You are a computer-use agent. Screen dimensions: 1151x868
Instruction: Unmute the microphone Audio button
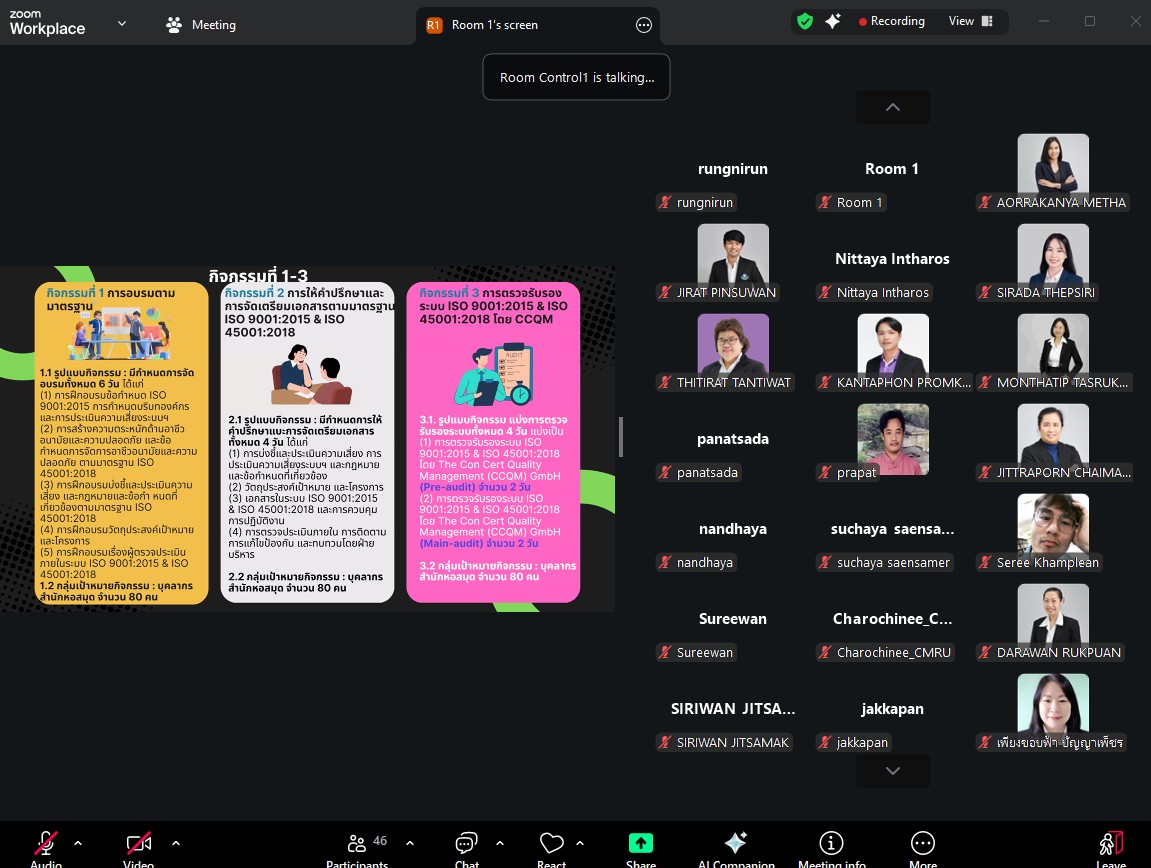[46, 845]
